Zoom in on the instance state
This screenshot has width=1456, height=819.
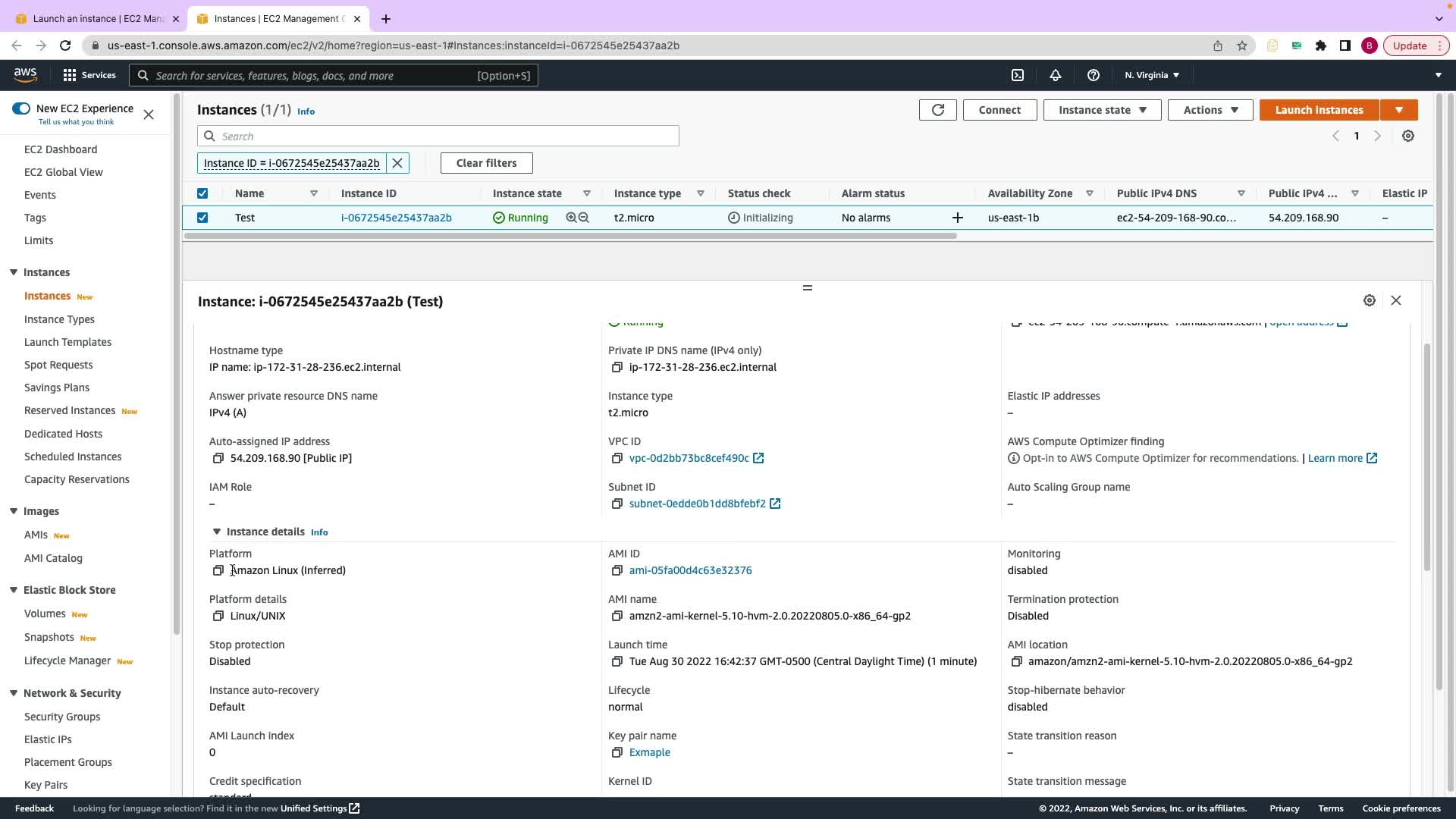click(x=571, y=218)
